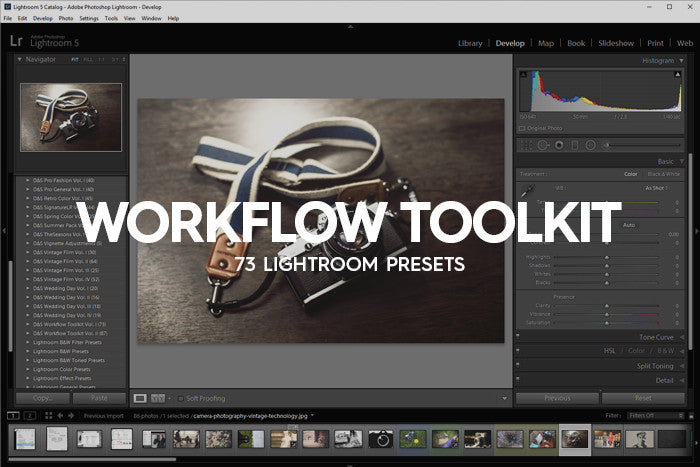Click the Reset button
The width and height of the screenshot is (700, 467).
tap(643, 398)
